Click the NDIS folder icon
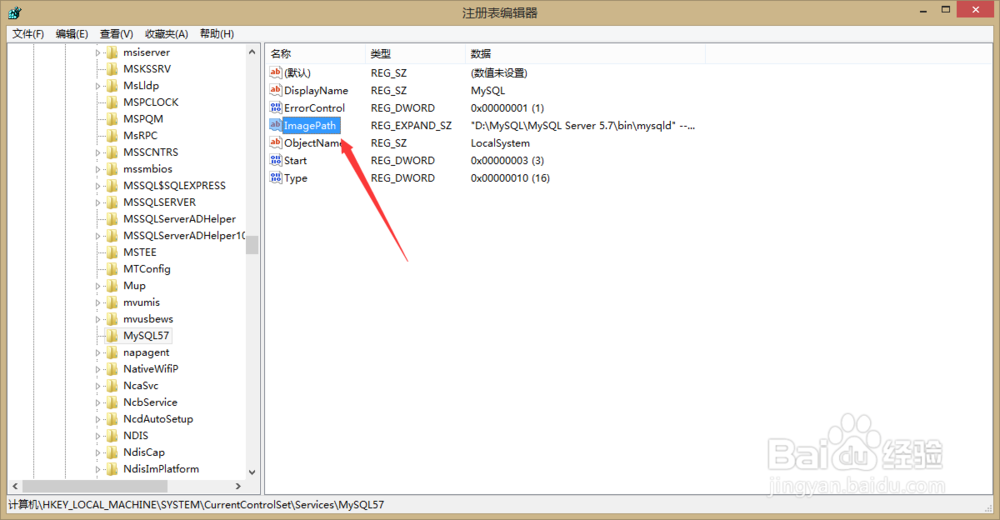Screen dimensions: 1000x520 112,435
